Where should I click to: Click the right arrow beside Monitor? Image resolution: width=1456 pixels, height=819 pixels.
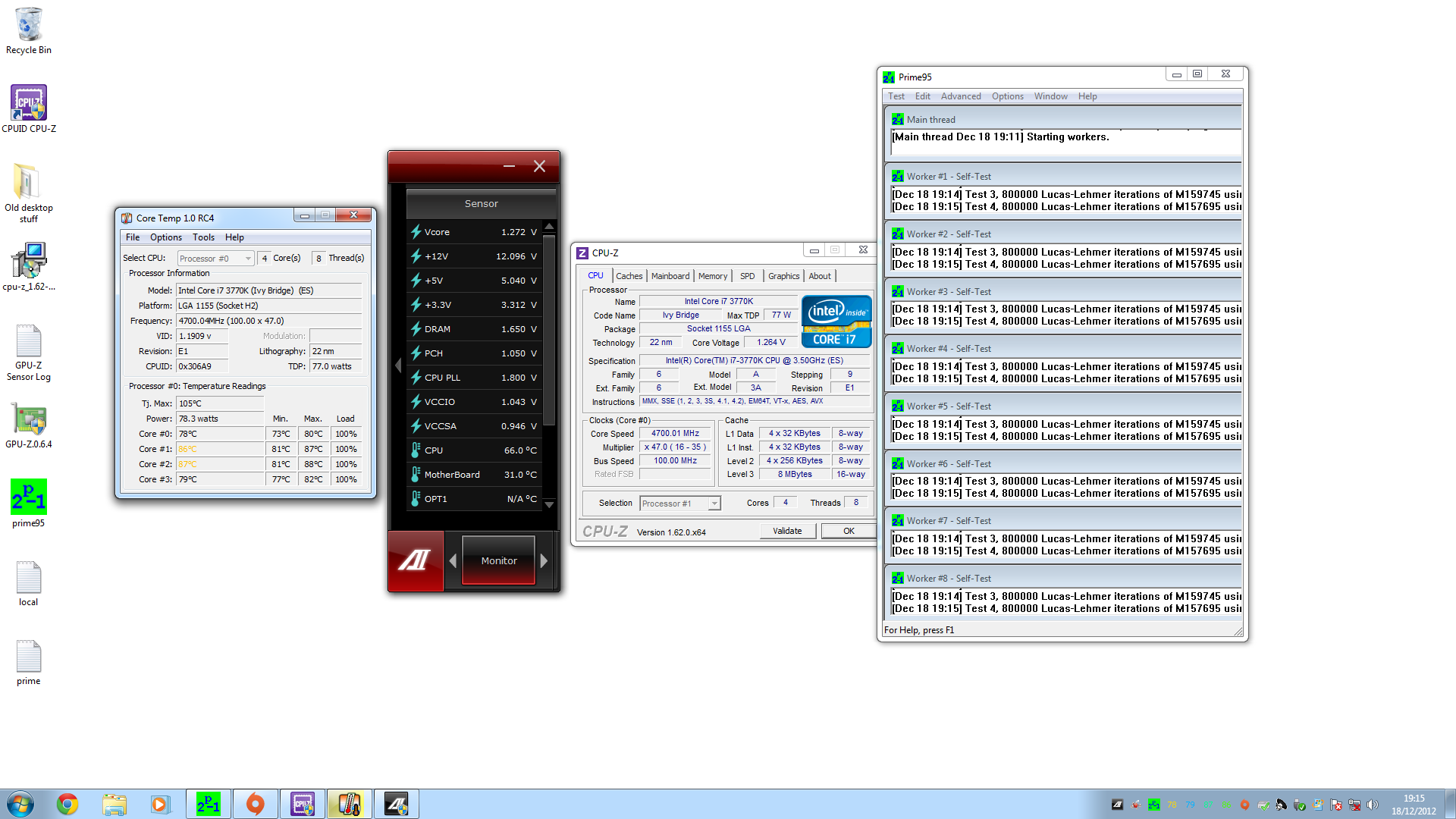click(x=544, y=561)
